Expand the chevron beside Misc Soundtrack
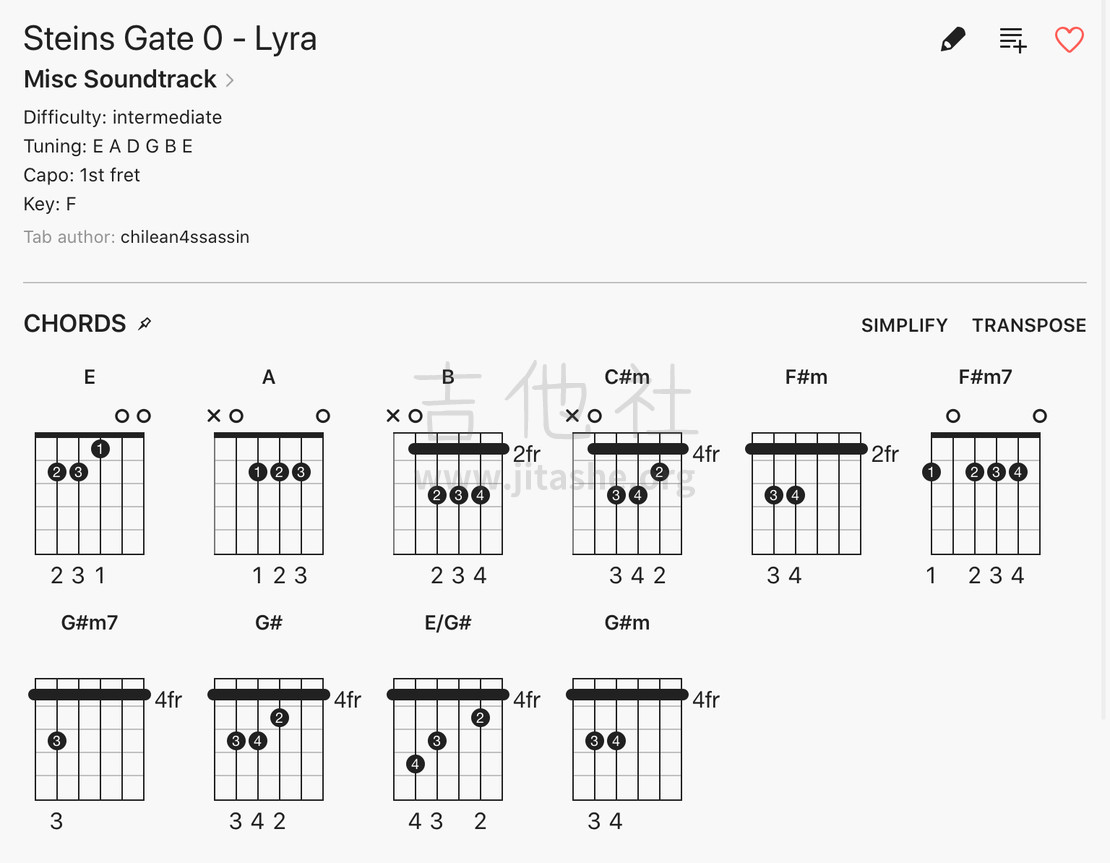This screenshot has width=1110, height=863. tap(229, 80)
